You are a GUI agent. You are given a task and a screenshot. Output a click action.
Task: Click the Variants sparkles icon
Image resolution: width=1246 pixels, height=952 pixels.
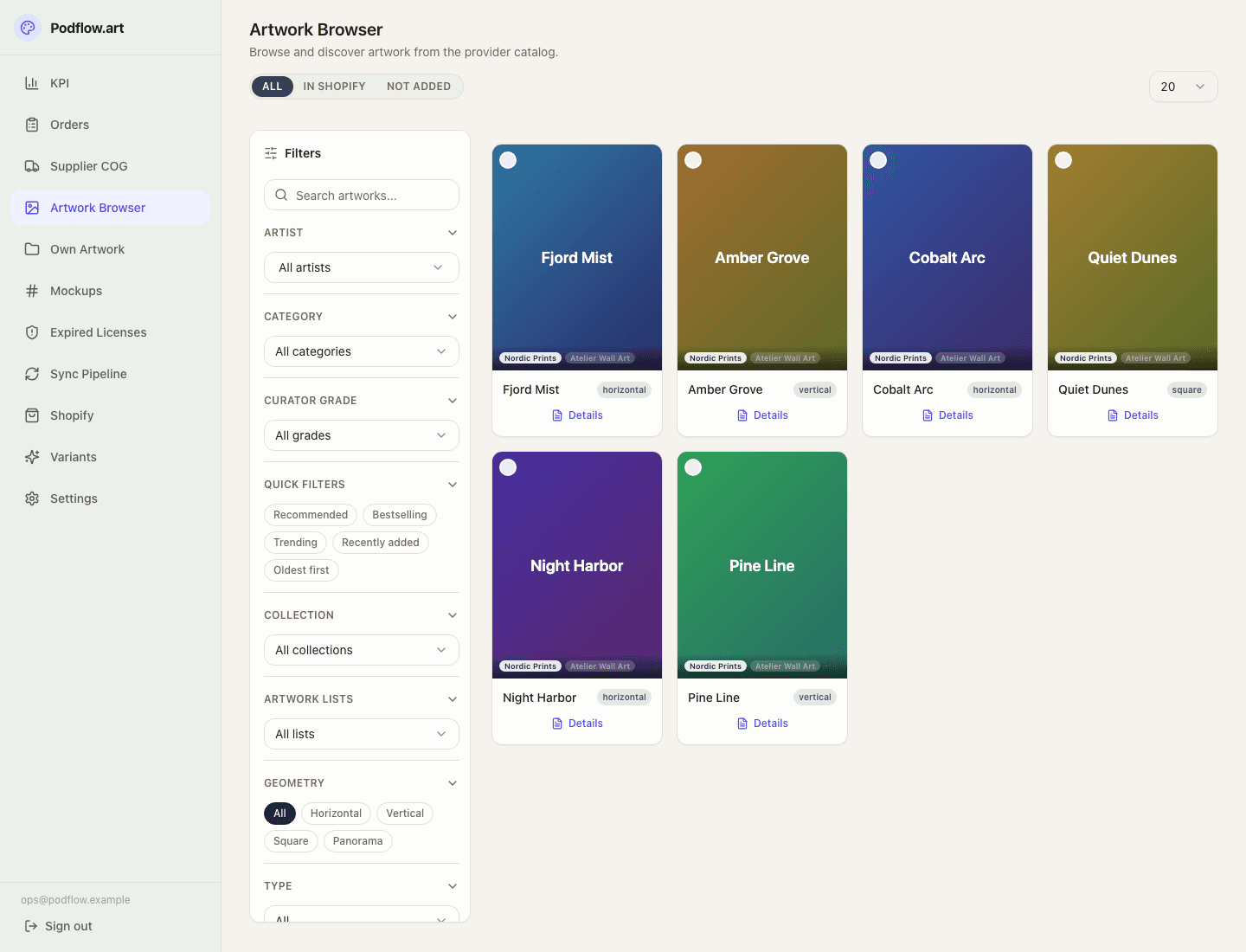click(32, 457)
